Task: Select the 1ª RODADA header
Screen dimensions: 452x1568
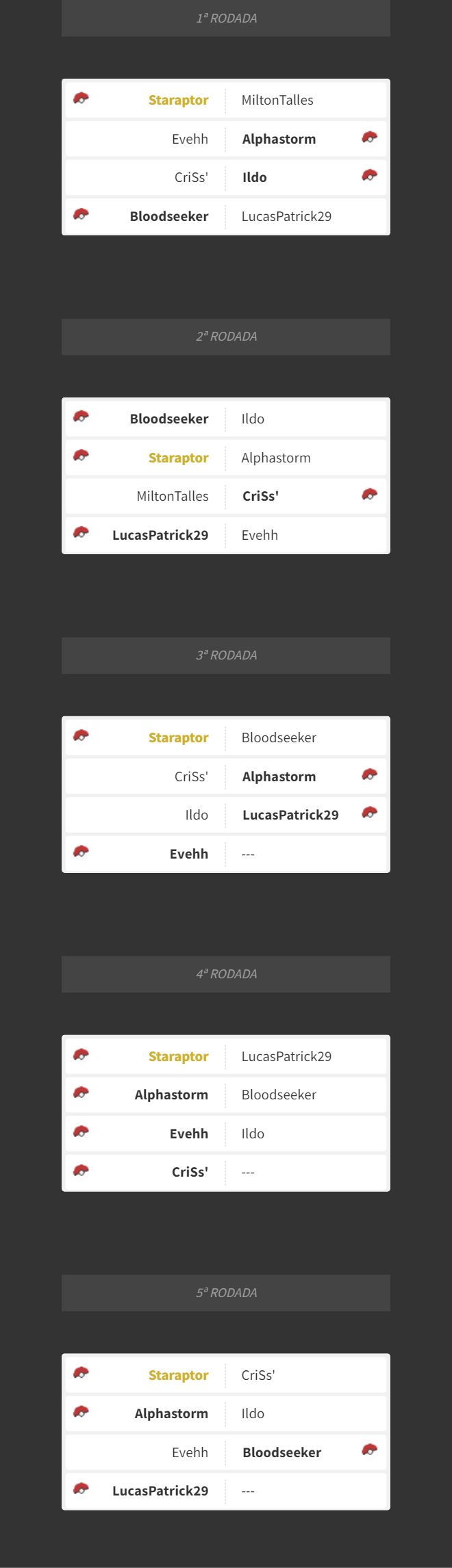Action: pyautogui.click(x=226, y=18)
